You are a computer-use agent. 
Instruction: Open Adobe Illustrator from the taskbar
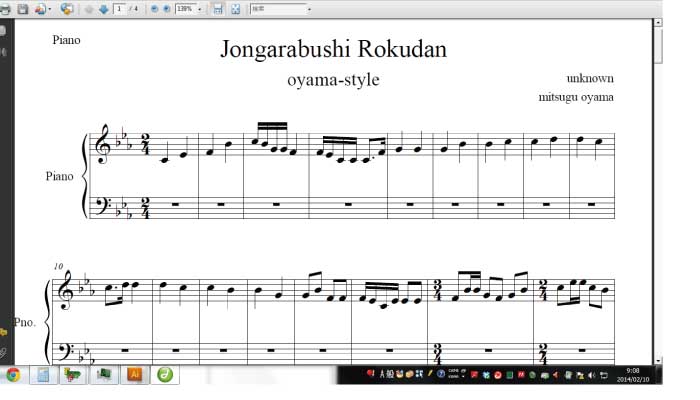click(134, 375)
